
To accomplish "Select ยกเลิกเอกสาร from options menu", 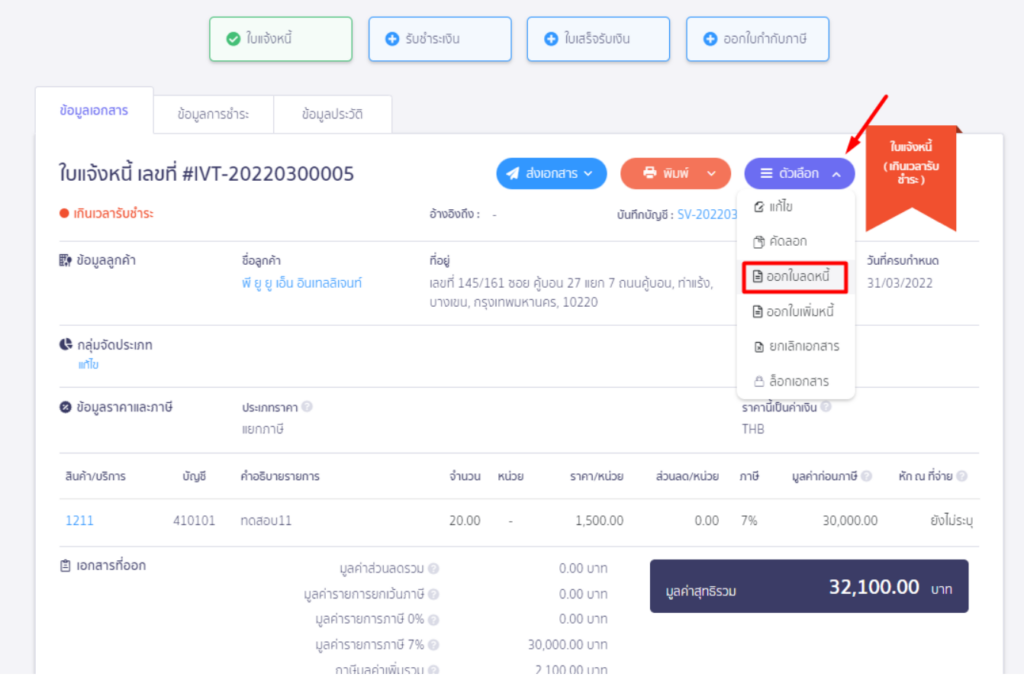I will pos(795,347).
